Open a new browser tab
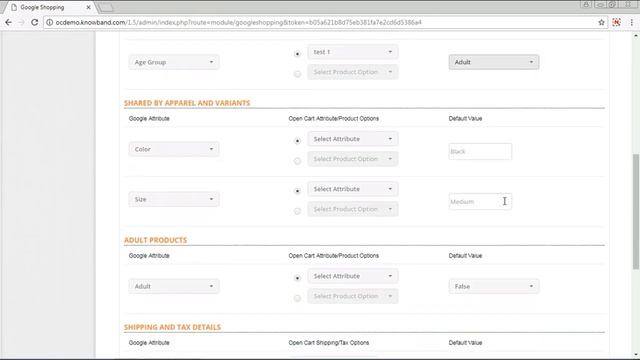Image resolution: width=640 pixels, height=360 pixels. 106,7
